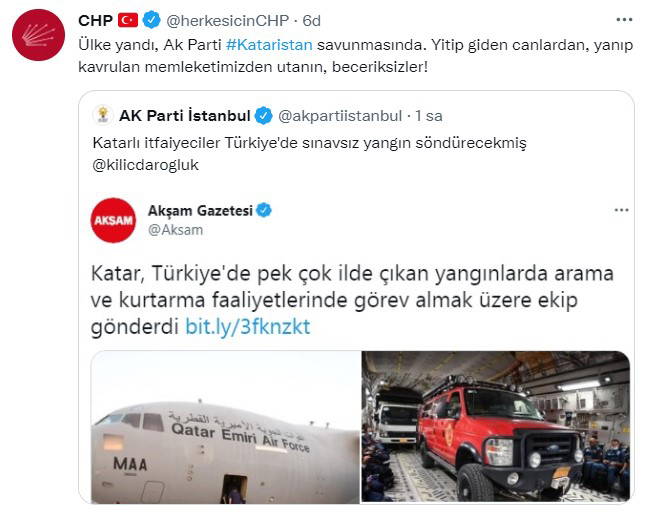650x517 pixels.
Task: Click the CHP red profile avatar
Action: 39,35
